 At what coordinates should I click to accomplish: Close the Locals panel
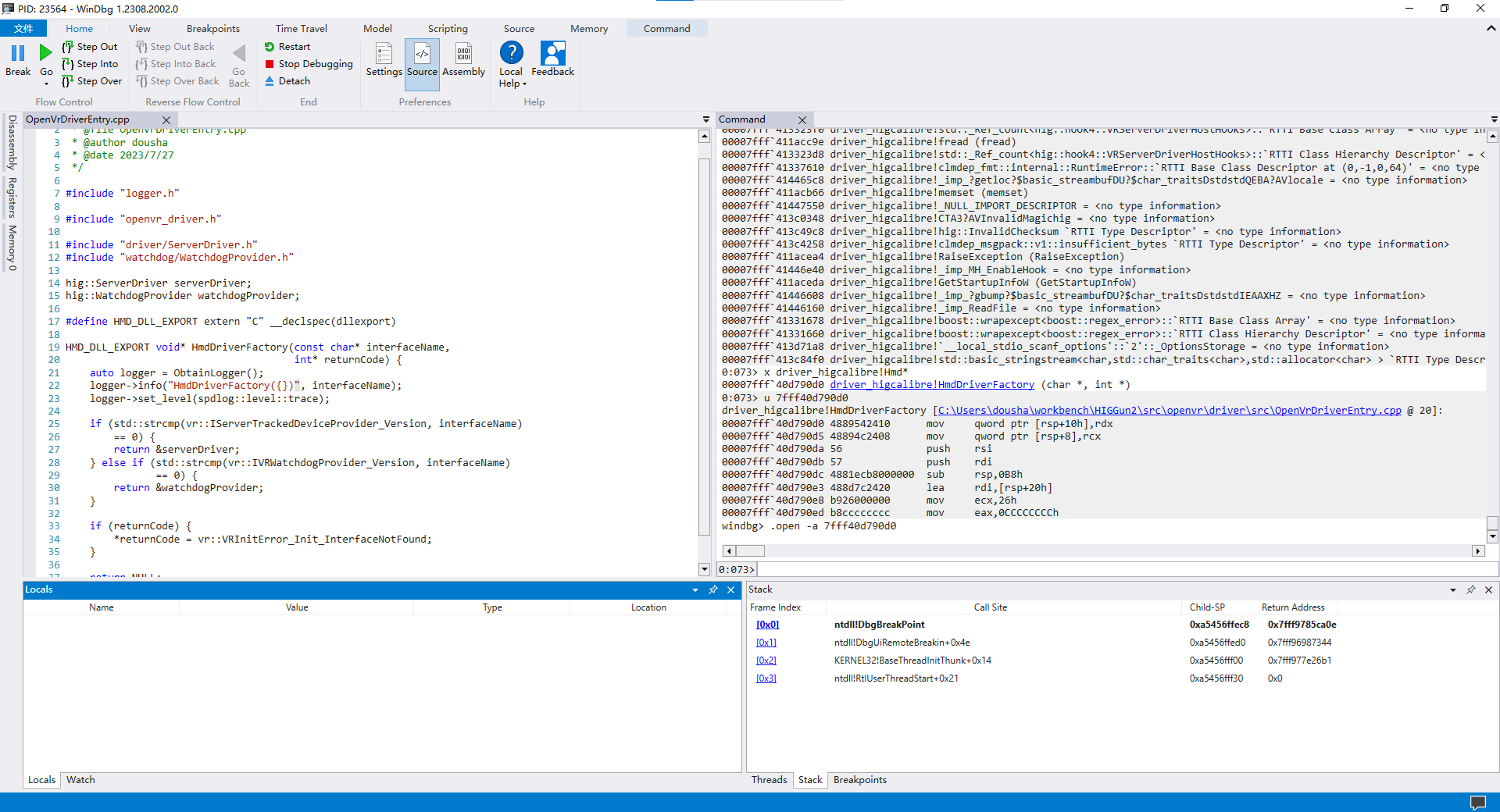tap(731, 590)
